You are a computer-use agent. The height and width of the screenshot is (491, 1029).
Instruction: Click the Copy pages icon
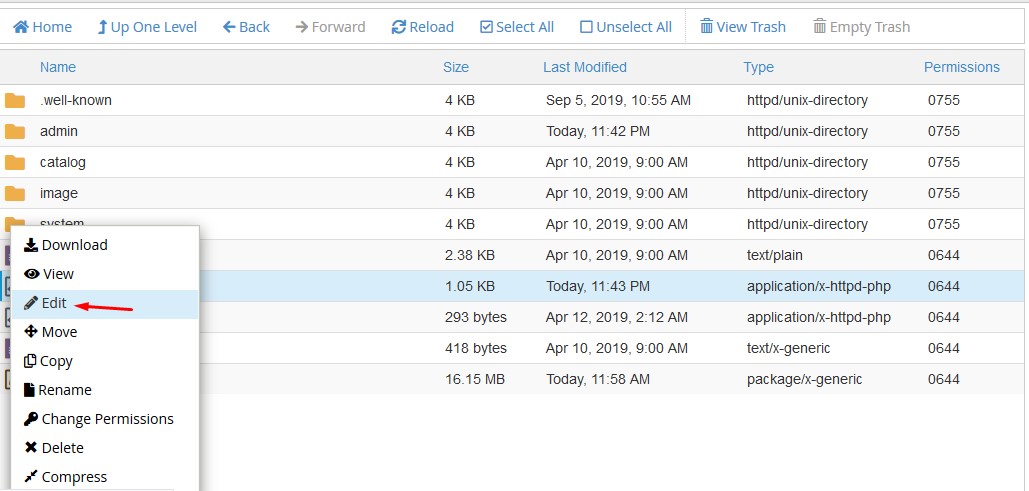tap(30, 361)
